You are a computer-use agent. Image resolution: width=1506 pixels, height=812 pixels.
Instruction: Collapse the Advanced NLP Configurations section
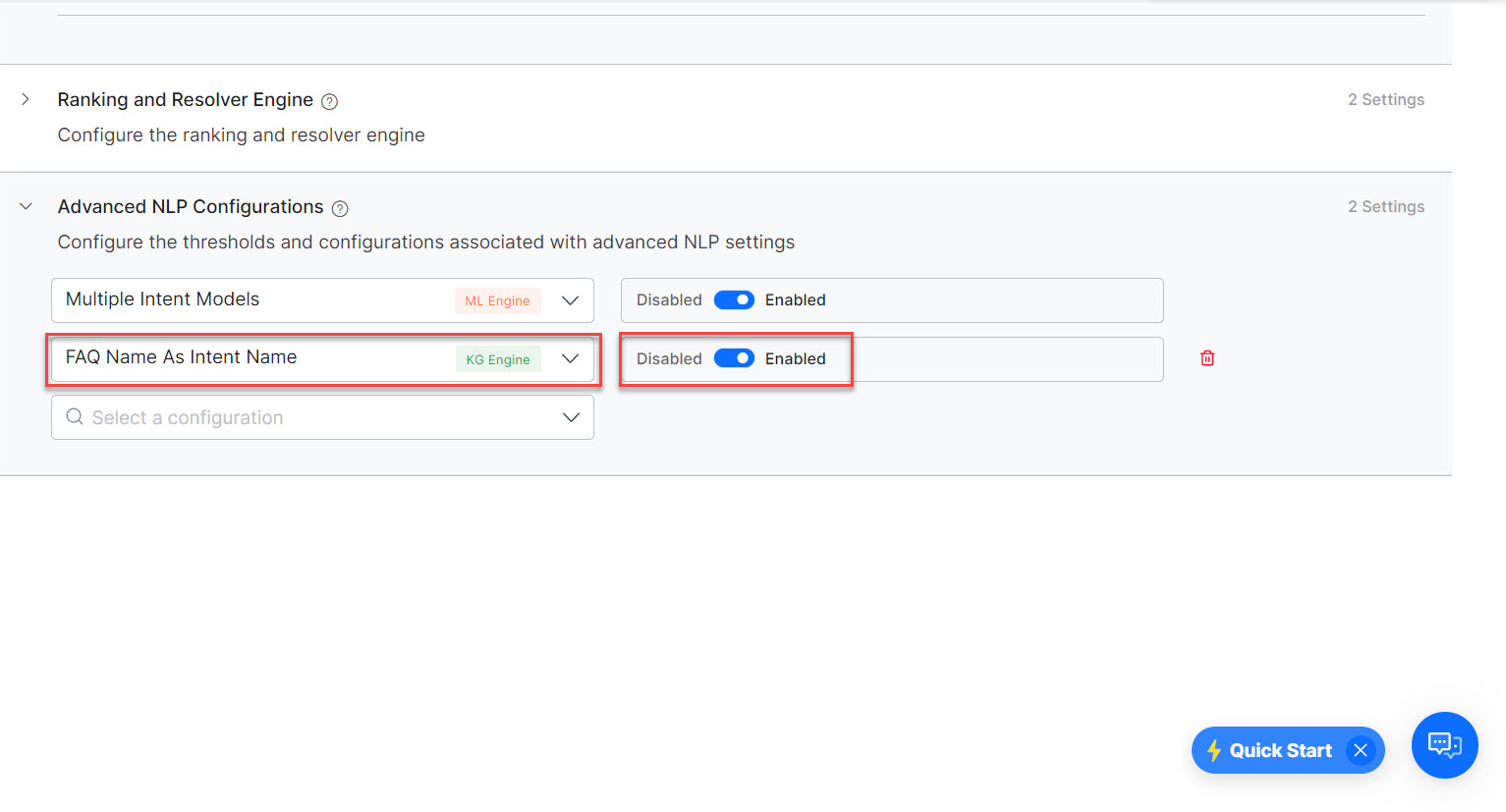pyautogui.click(x=26, y=206)
